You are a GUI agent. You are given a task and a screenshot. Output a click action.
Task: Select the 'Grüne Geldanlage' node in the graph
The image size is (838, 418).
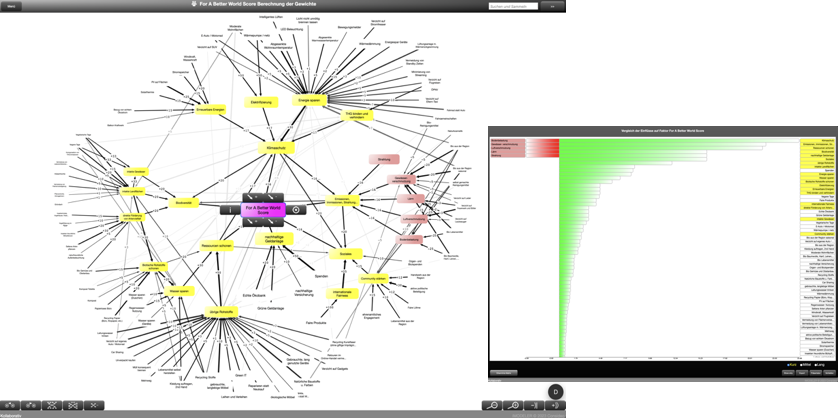pos(270,308)
